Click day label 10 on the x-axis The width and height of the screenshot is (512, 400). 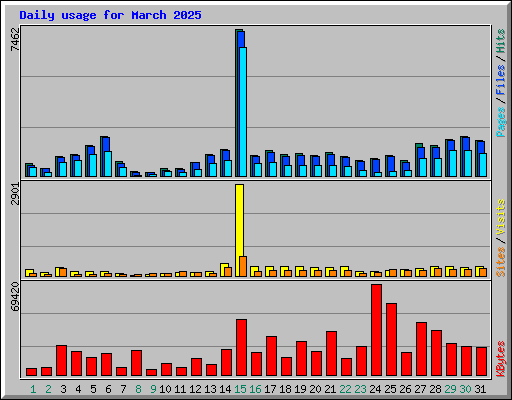165,389
